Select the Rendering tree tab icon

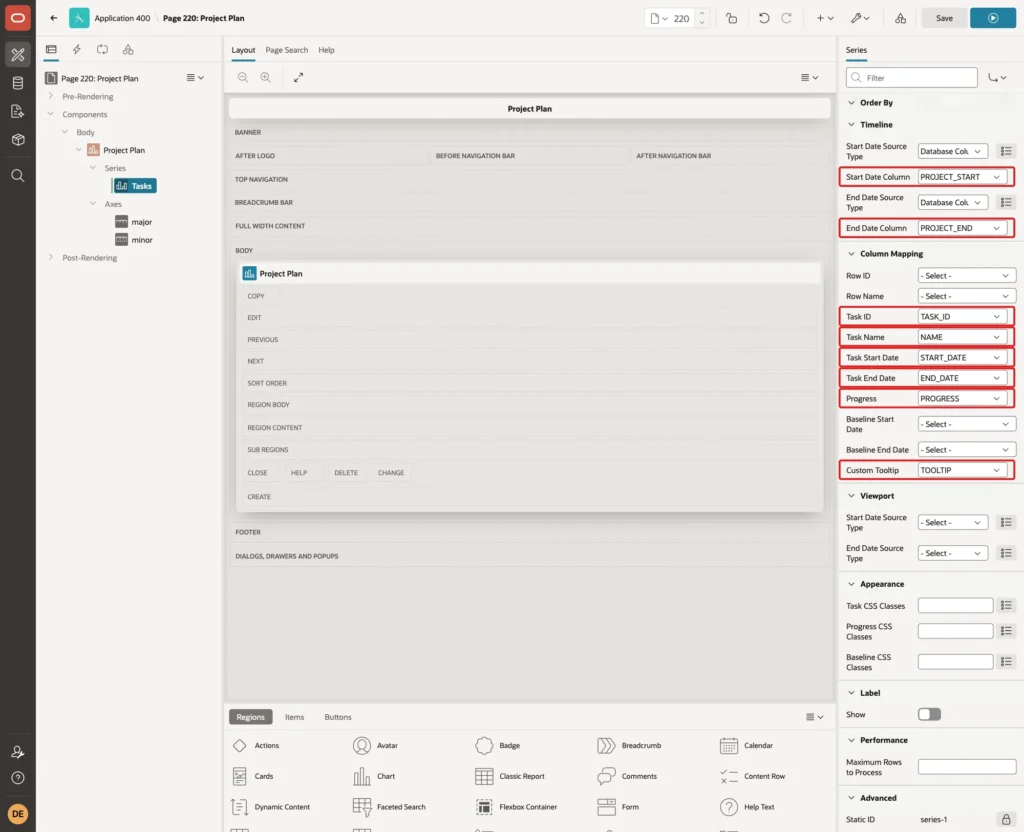pyautogui.click(x=51, y=50)
